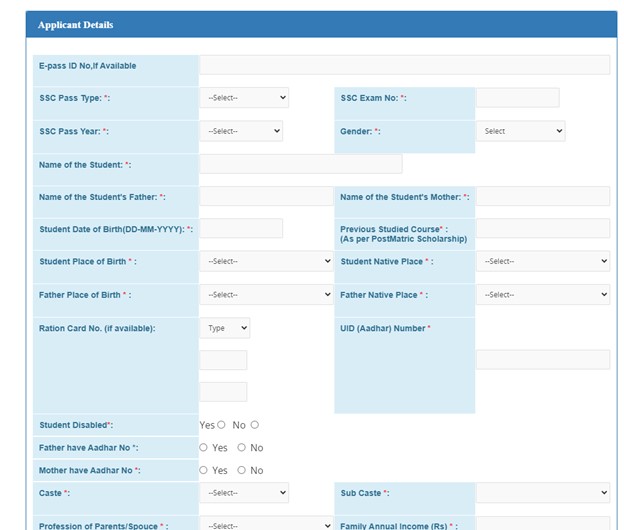The width and height of the screenshot is (624, 530).
Task: Focus the Name of the Student field
Action: 301,164
